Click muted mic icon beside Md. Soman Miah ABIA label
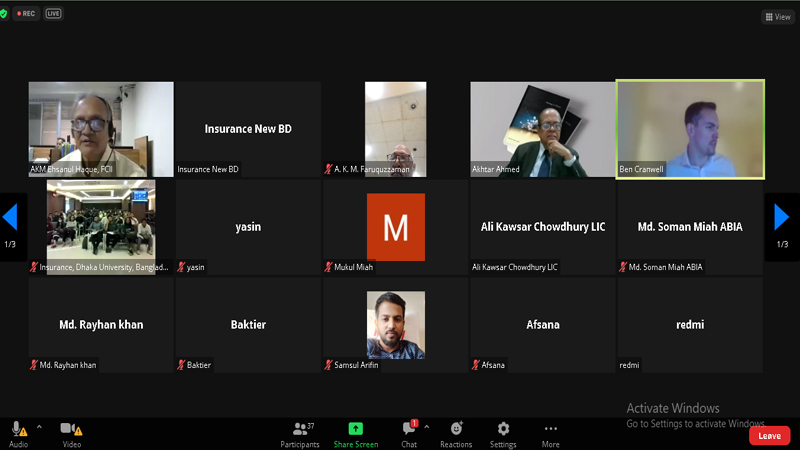800x450 pixels. [622, 267]
